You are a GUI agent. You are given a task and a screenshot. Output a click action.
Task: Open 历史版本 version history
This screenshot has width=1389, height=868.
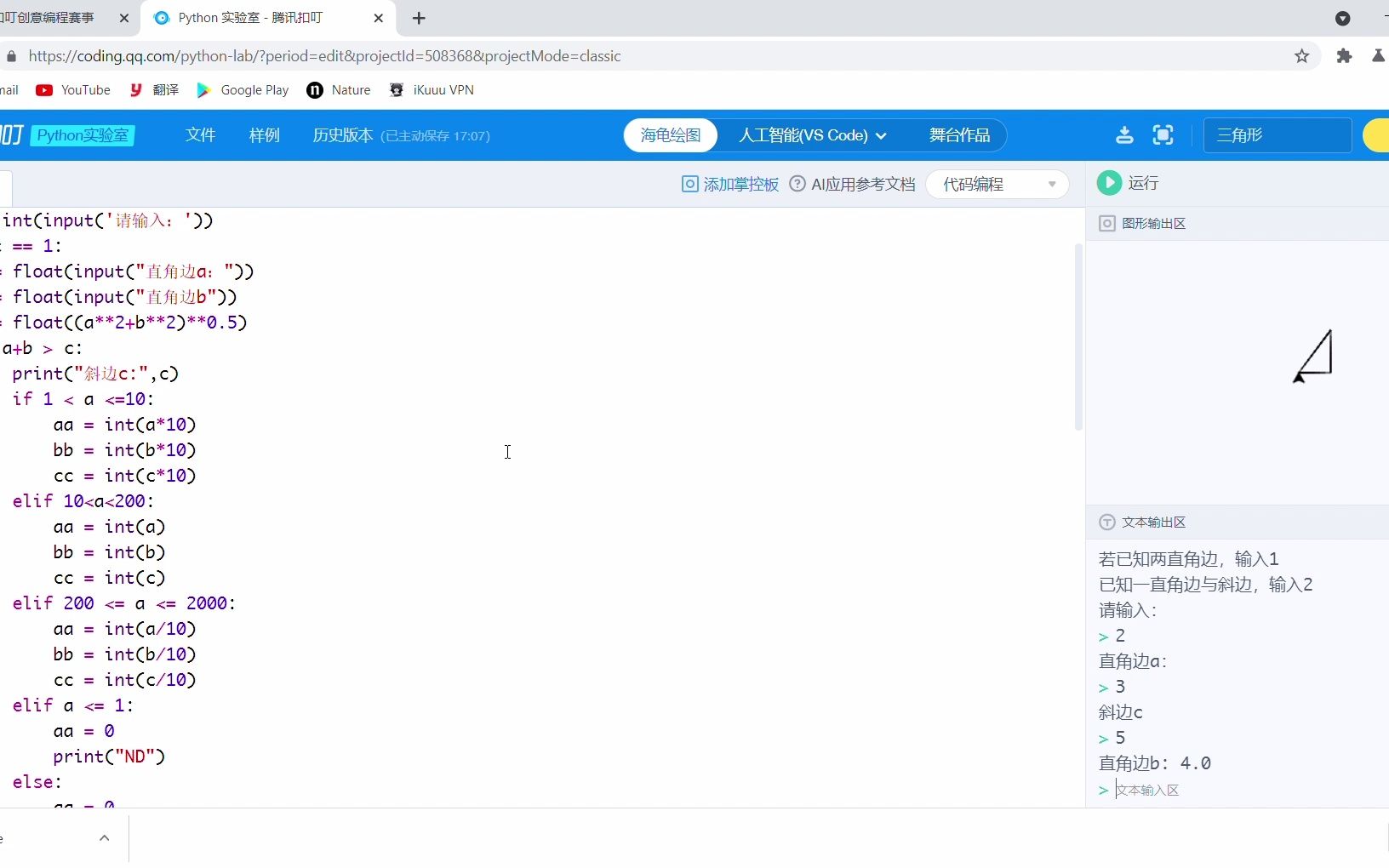click(342, 135)
